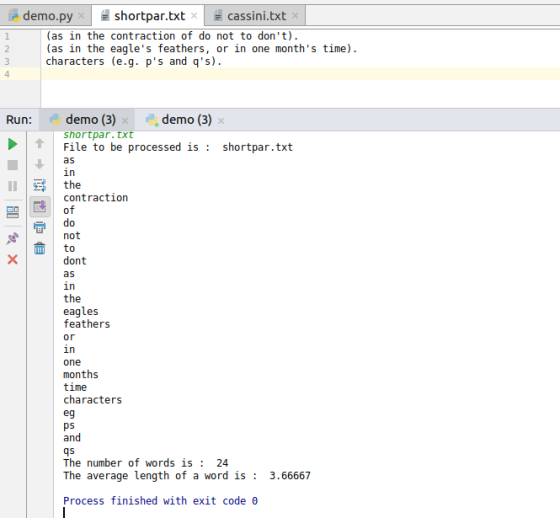Toggle Scroll to End icon
The height and width of the screenshot is (518, 560).
point(40,206)
